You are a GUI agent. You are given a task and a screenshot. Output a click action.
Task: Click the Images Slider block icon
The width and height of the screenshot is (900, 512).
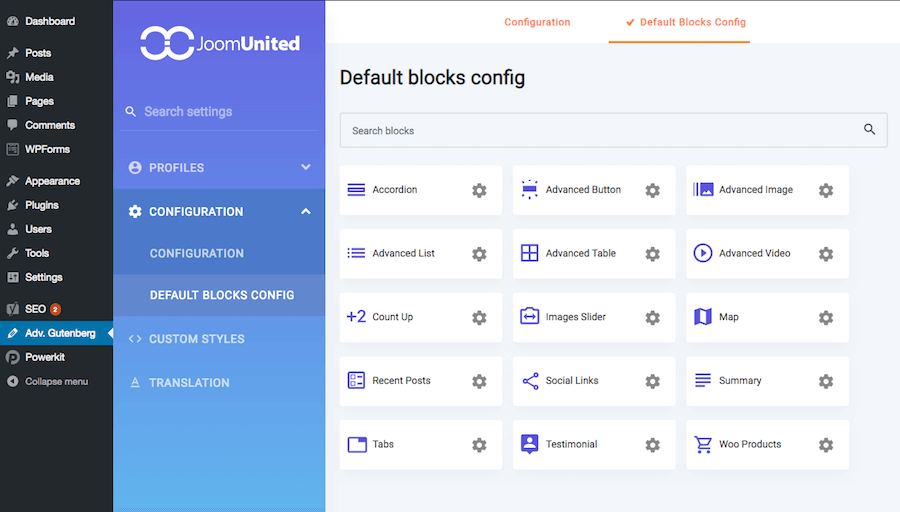(529, 316)
